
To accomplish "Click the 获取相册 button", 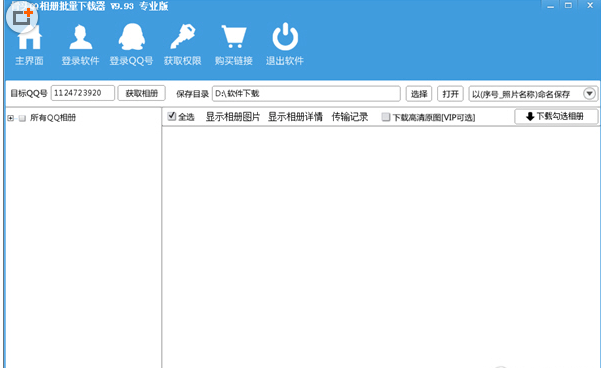I will [x=141, y=93].
